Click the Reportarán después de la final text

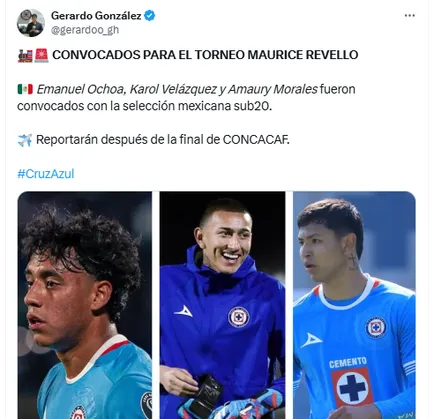coord(163,140)
